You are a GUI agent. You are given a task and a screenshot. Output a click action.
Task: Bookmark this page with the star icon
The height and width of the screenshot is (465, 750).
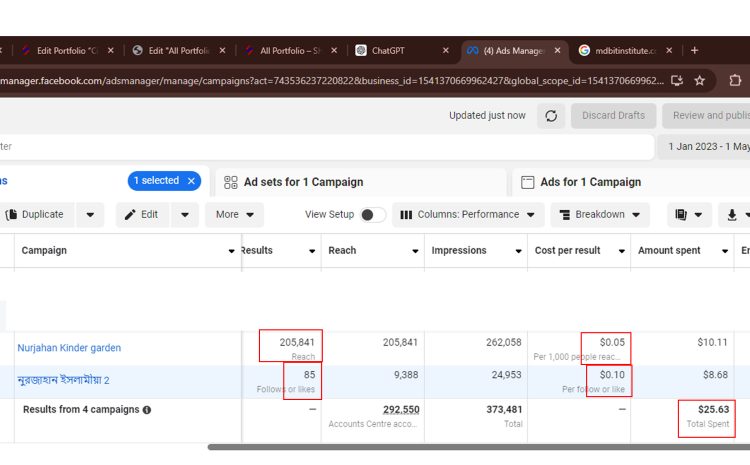(x=700, y=80)
